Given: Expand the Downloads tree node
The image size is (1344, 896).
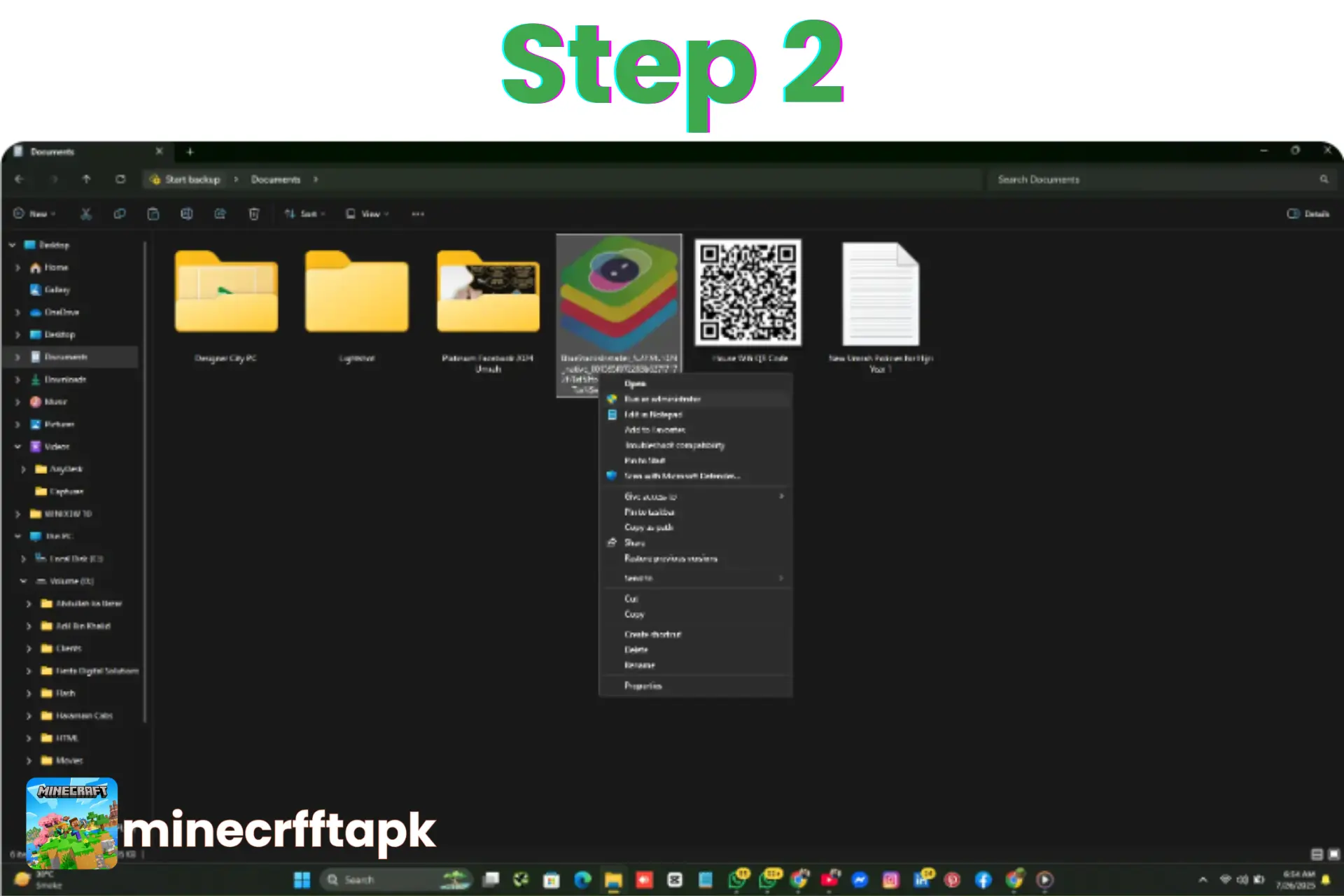Looking at the screenshot, I should click(x=17, y=379).
